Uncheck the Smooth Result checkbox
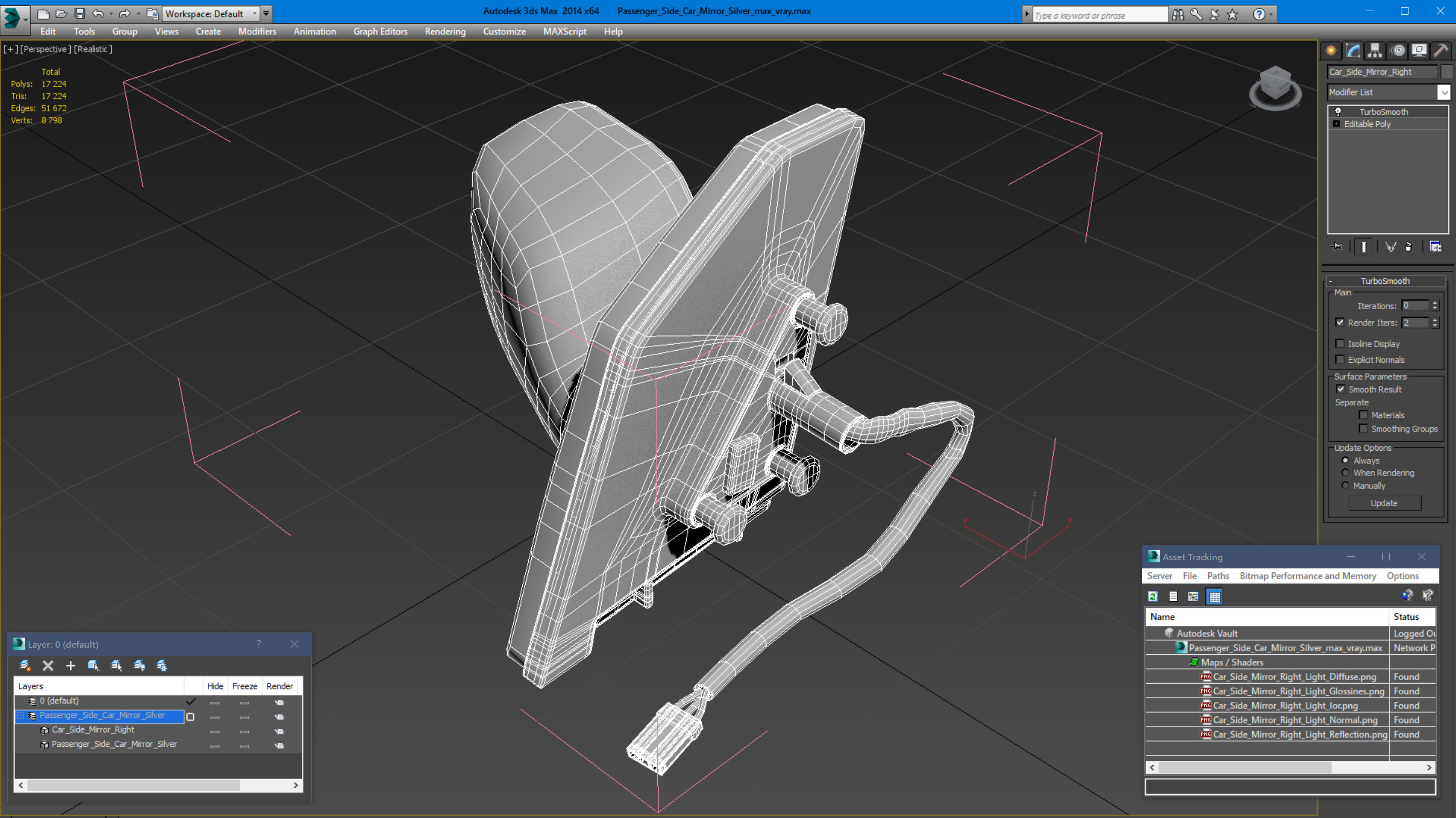Viewport: 1456px width, 818px height. 1340,389
